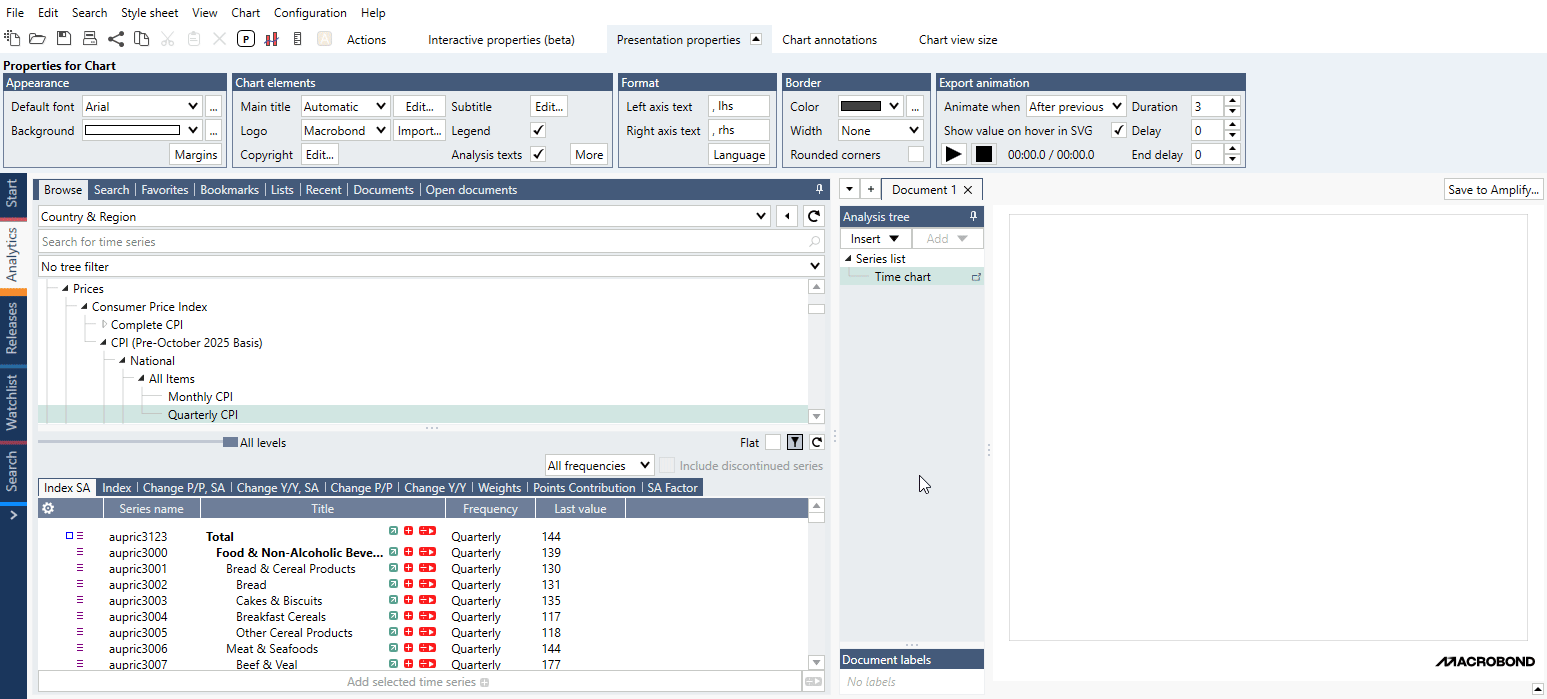The width and height of the screenshot is (1547, 699).
Task: Pin the Analysis tree panel
Action: pyautogui.click(x=973, y=217)
